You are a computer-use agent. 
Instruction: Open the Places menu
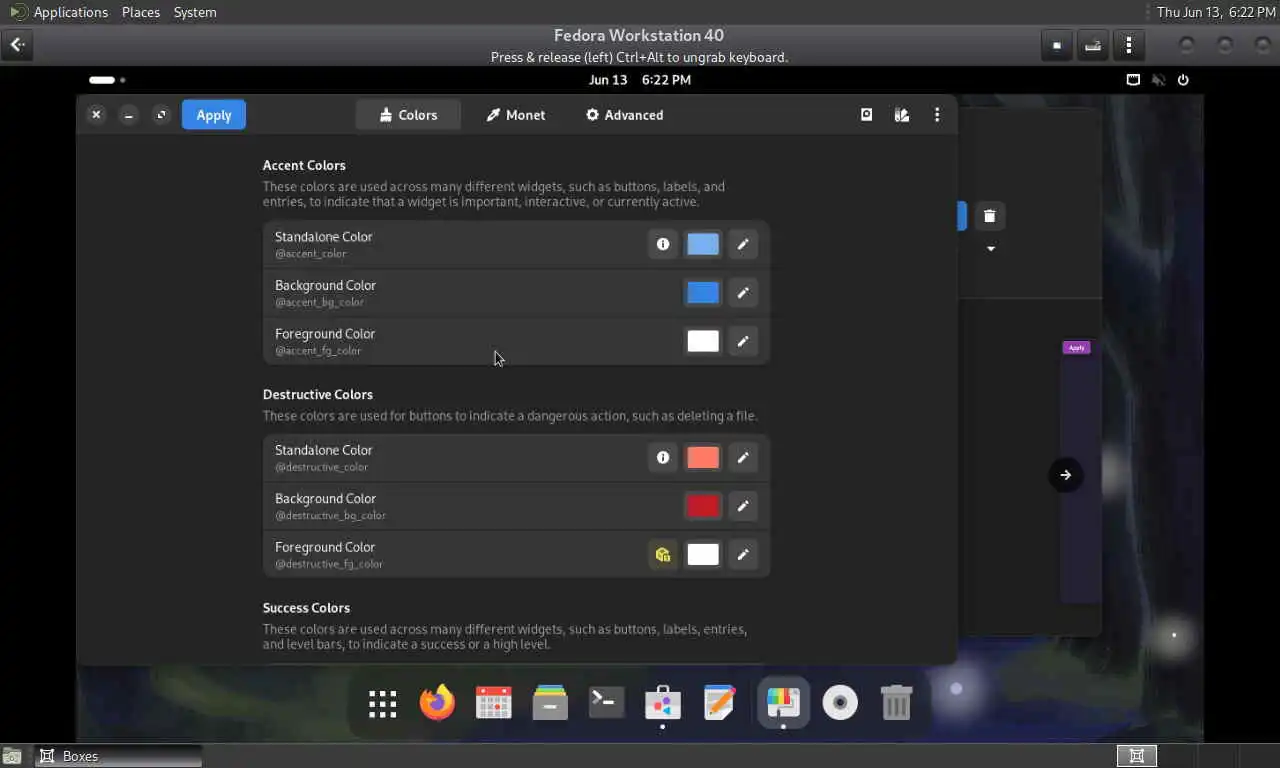pyautogui.click(x=141, y=12)
